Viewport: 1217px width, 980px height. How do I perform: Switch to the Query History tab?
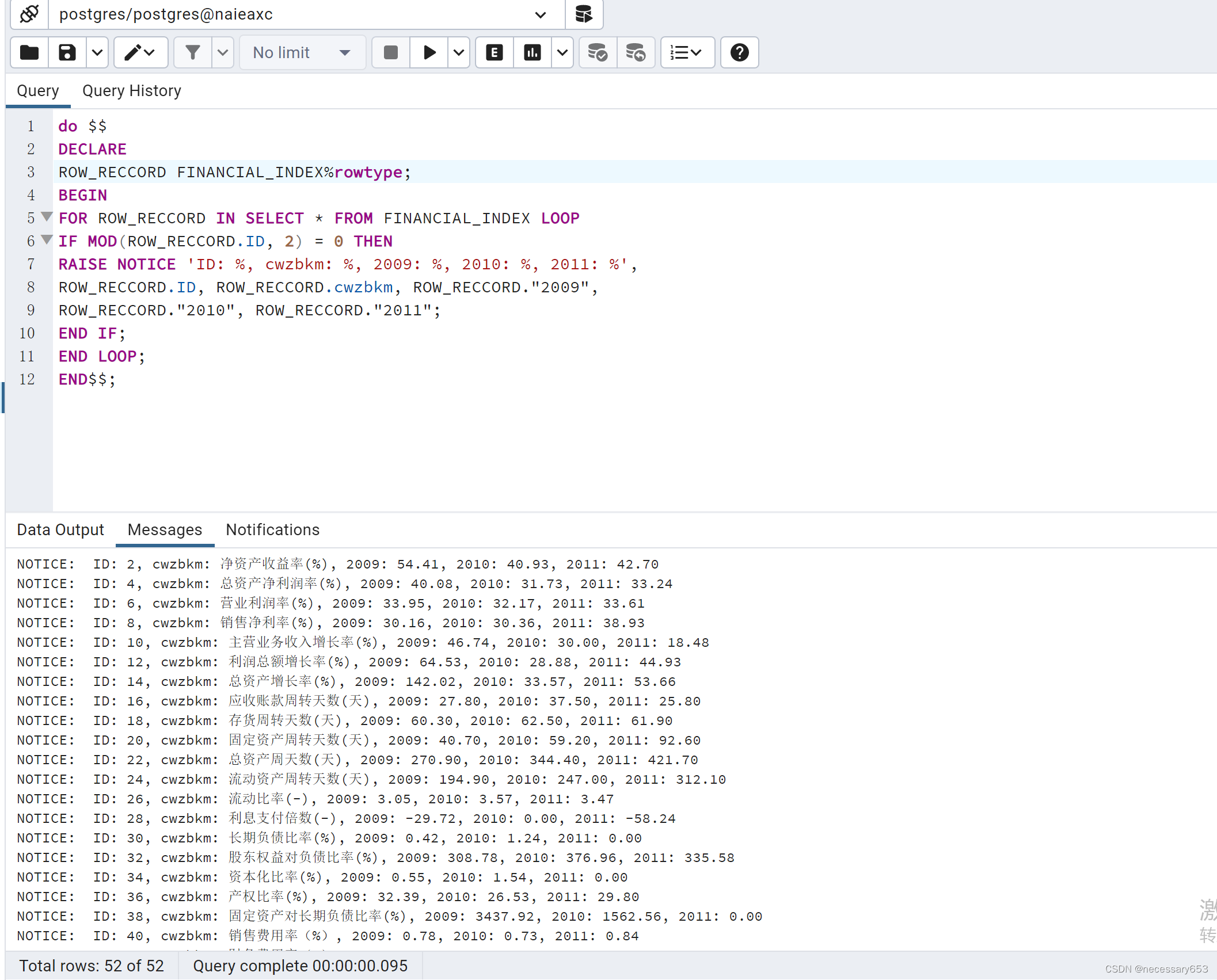coord(132,91)
